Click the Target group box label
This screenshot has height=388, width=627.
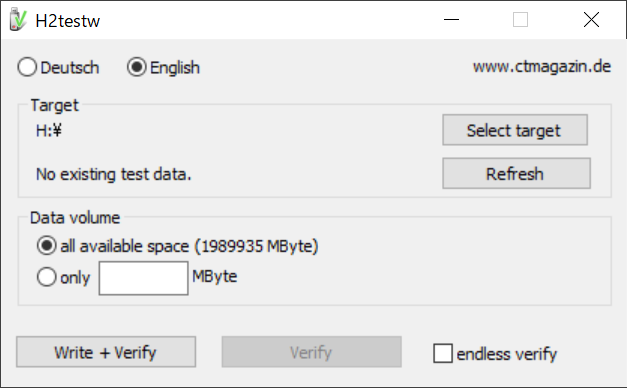55,105
